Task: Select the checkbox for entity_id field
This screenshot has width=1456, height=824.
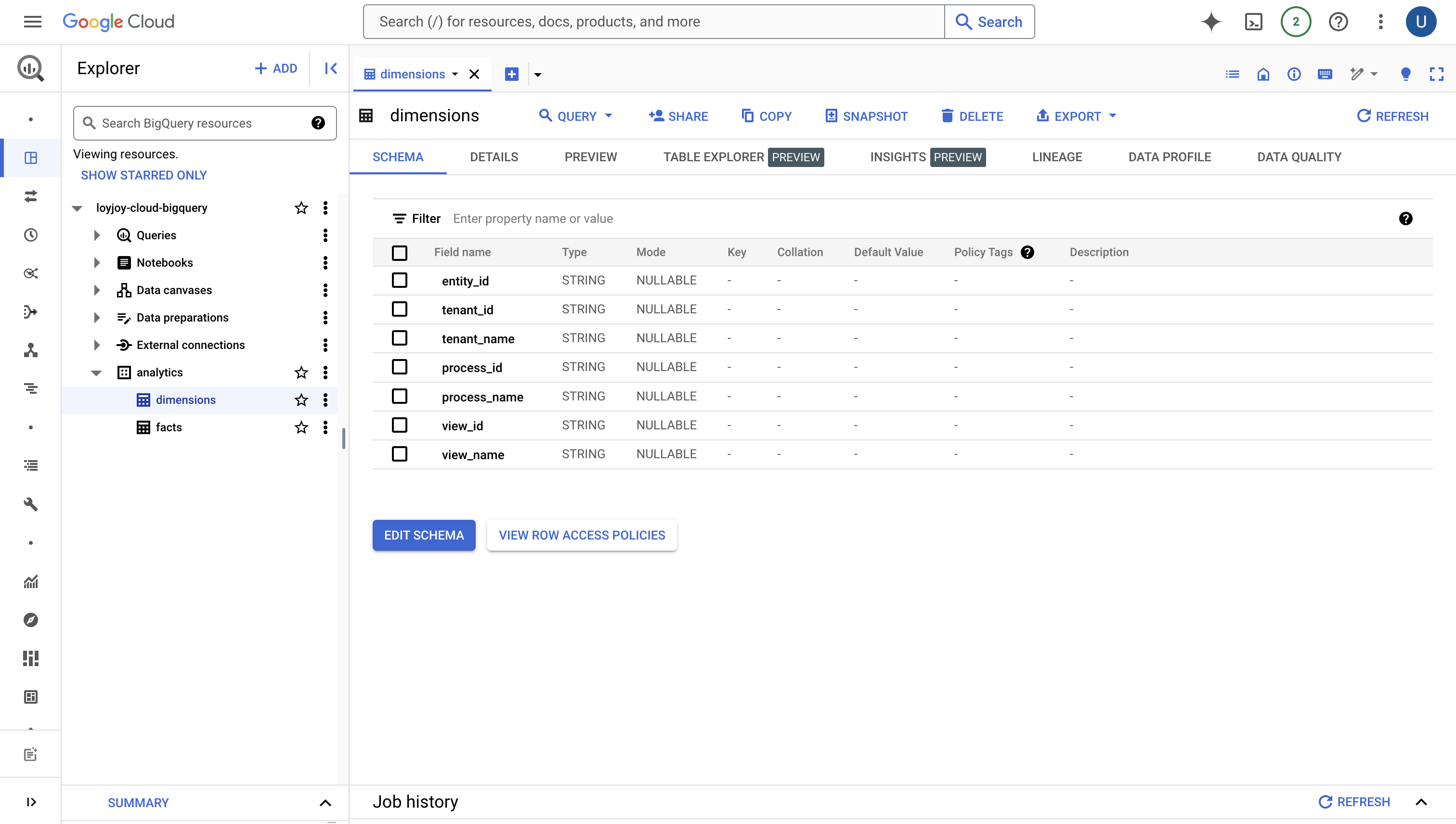Action: tap(400, 280)
